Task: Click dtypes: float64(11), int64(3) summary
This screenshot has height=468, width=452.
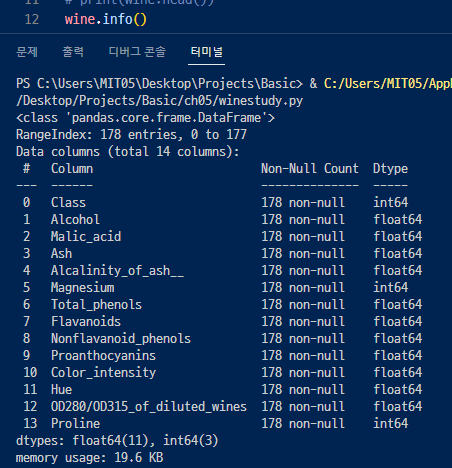Action: coord(117,441)
